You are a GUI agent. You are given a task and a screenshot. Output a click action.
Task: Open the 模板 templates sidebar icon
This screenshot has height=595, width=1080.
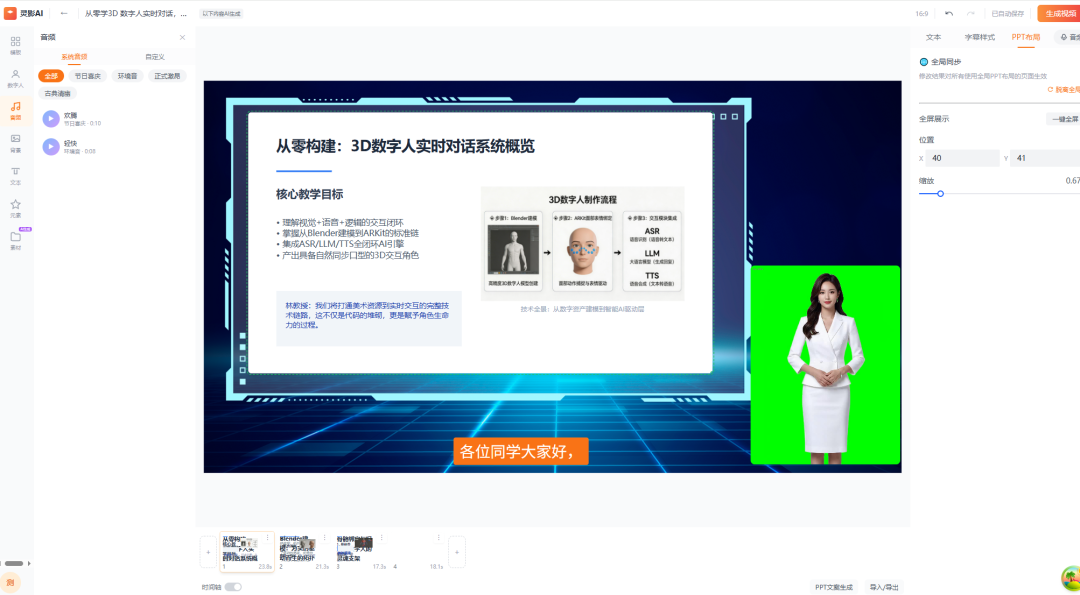(15, 45)
